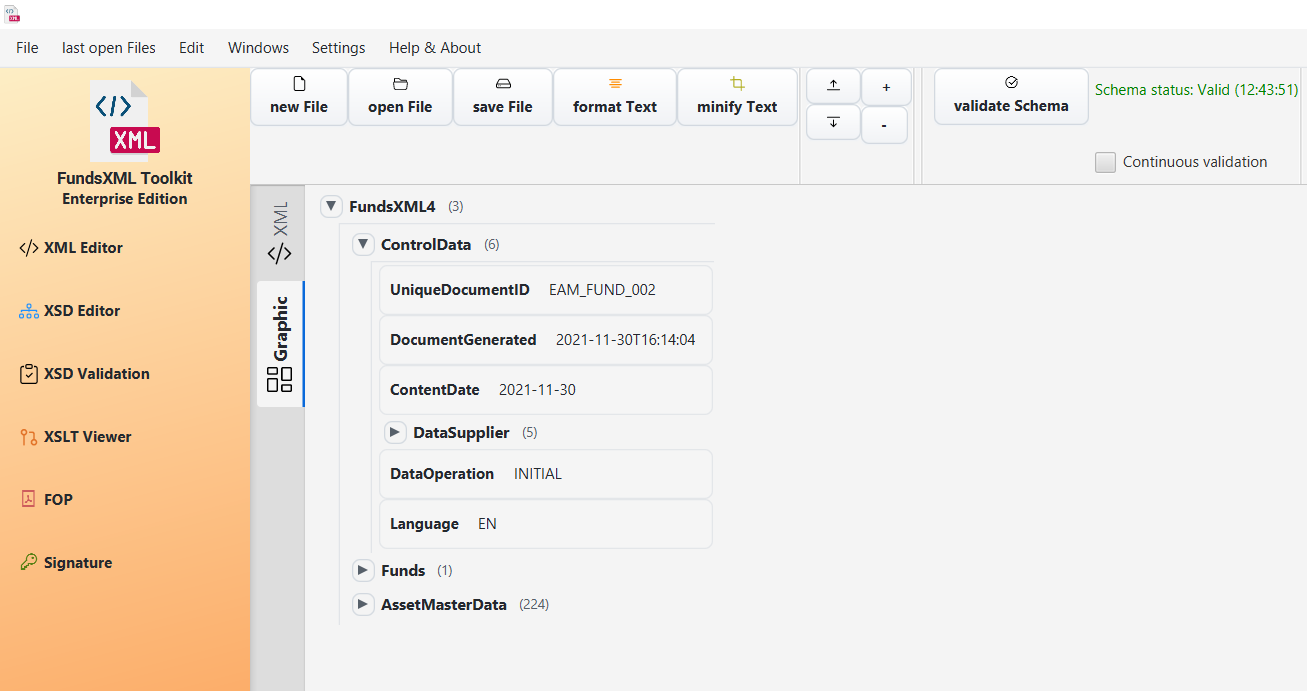Viewport: 1307px width, 691px height.
Task: Click the DocumentGenerated element name
Action: [x=463, y=340]
